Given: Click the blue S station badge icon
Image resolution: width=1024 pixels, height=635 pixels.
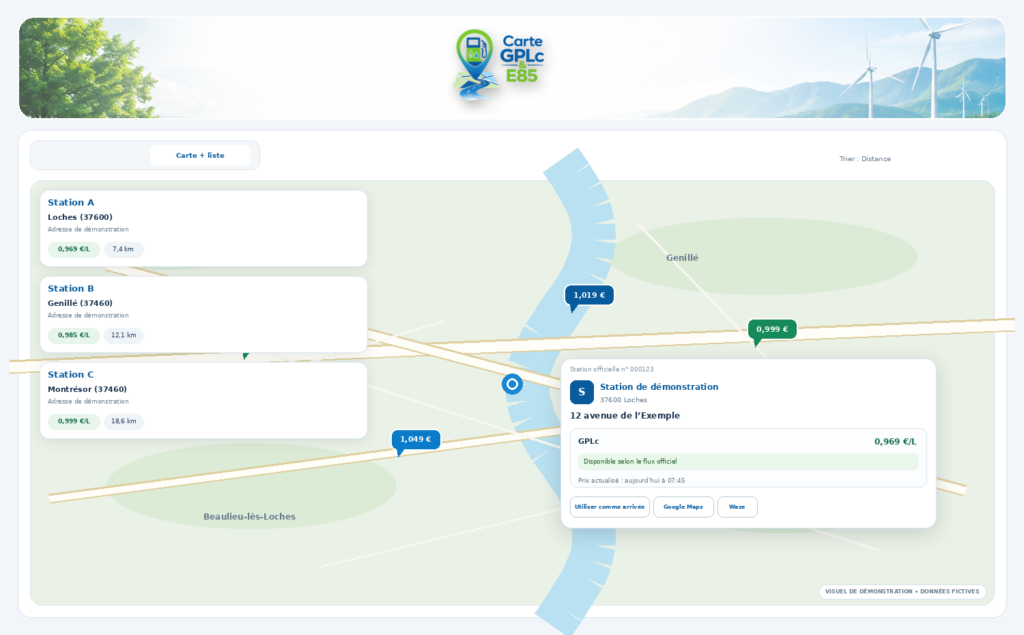Looking at the screenshot, I should tap(581, 392).
